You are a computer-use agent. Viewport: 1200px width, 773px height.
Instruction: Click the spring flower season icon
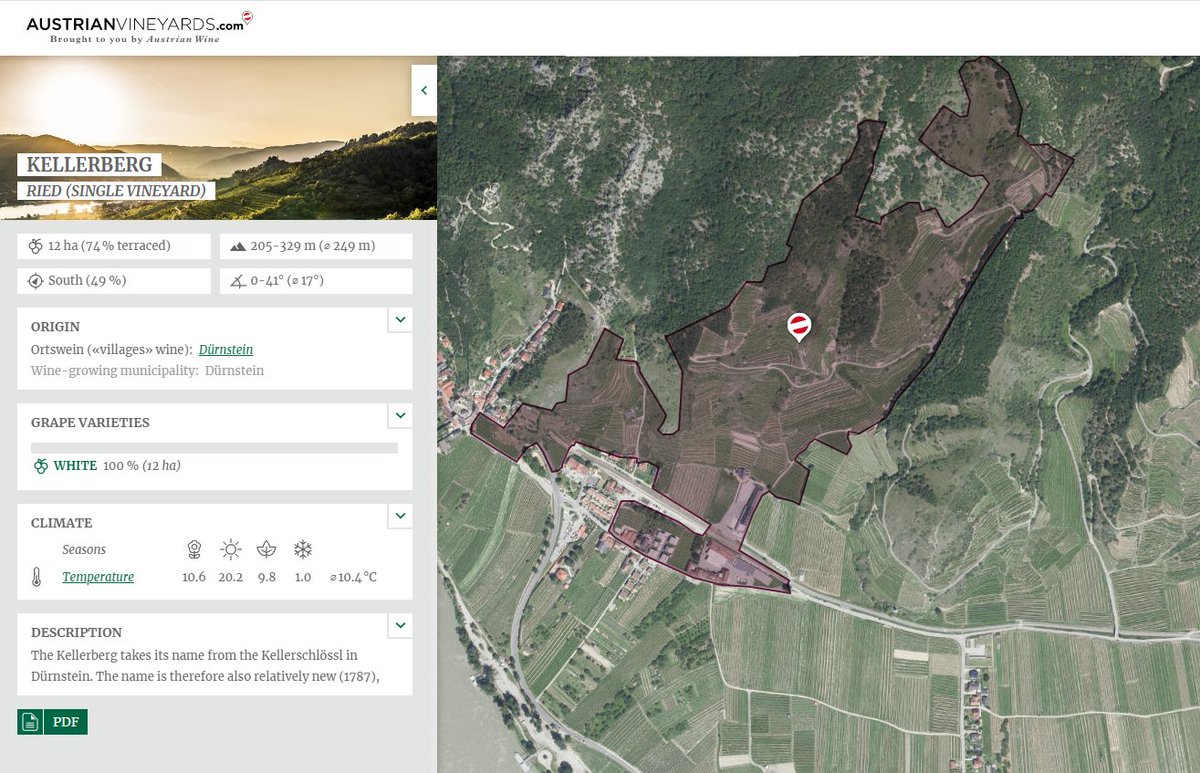point(194,549)
